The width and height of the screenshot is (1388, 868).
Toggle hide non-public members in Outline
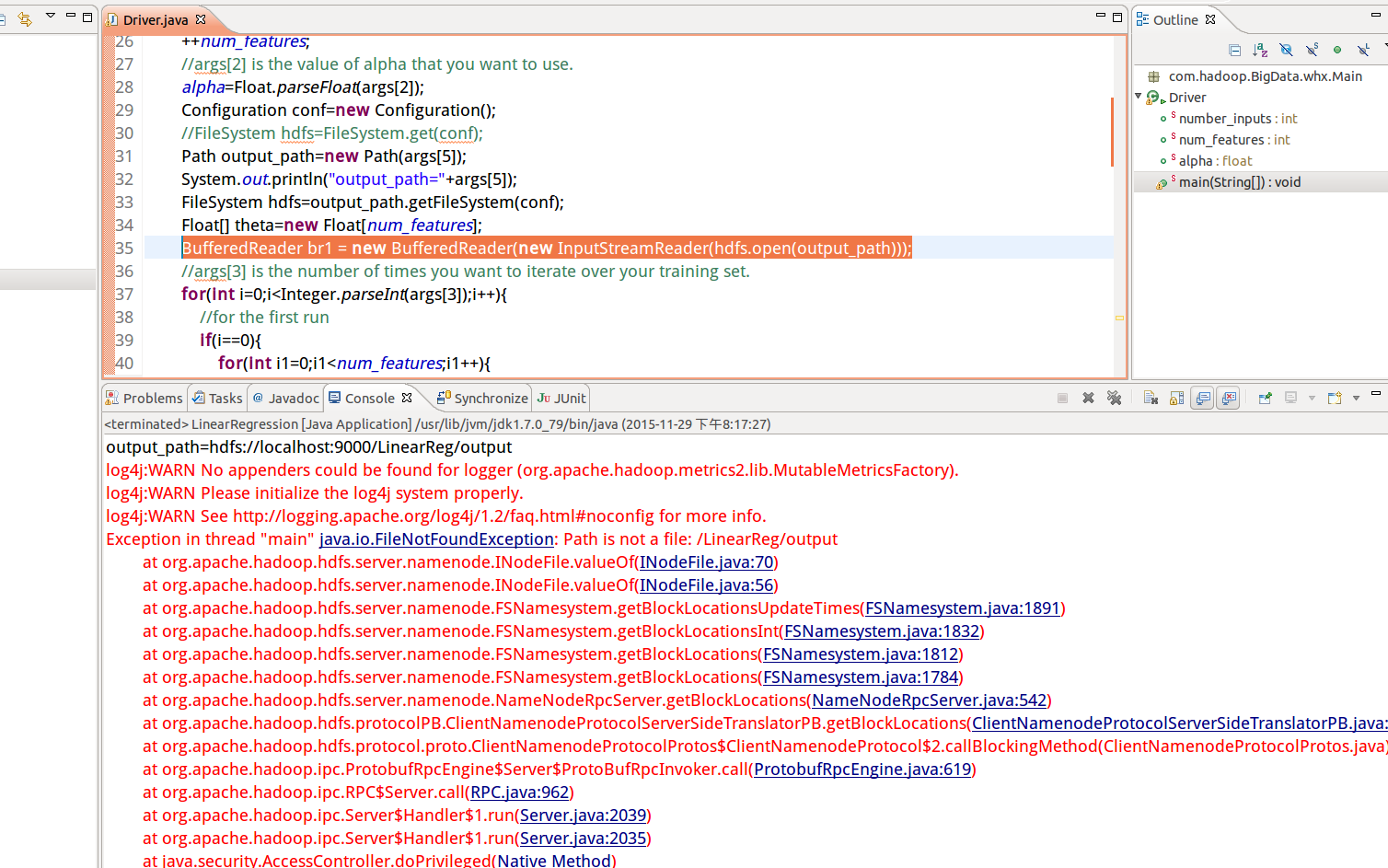(x=1337, y=50)
